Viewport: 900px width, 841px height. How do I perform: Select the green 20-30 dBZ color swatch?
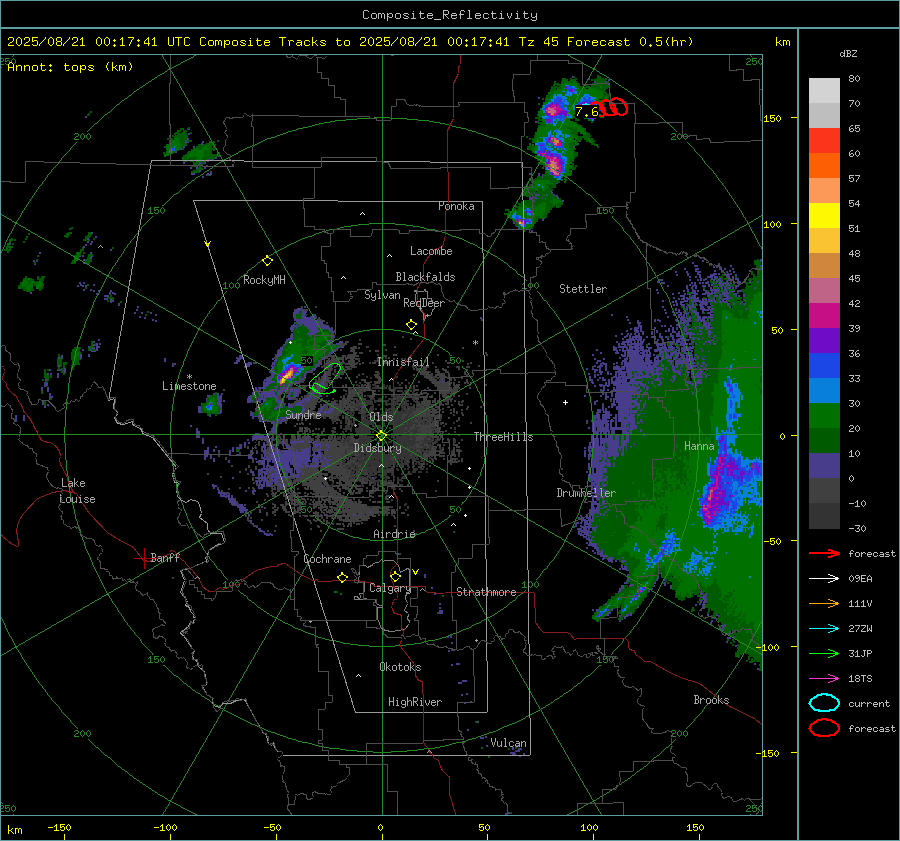(x=824, y=416)
